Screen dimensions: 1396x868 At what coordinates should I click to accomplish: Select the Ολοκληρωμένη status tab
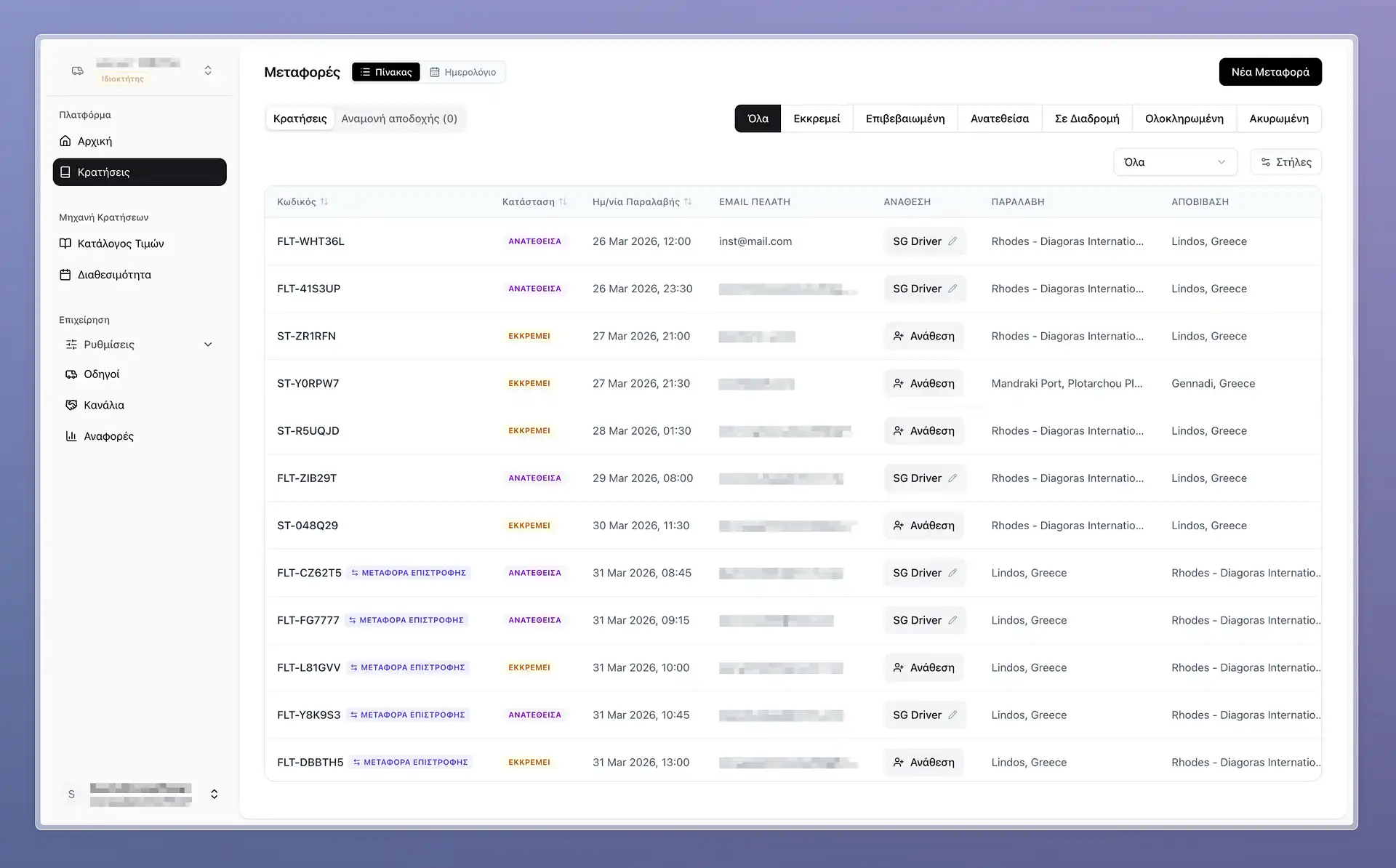point(1184,118)
